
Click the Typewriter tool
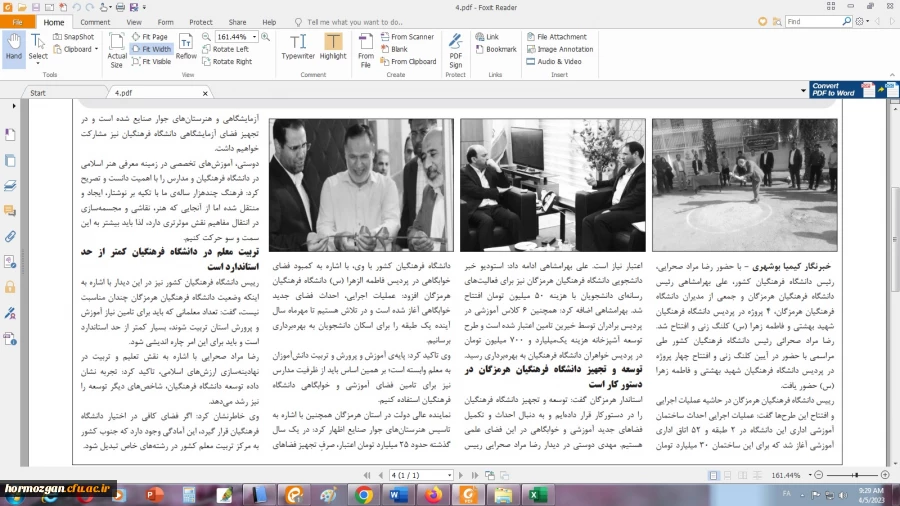click(x=297, y=46)
